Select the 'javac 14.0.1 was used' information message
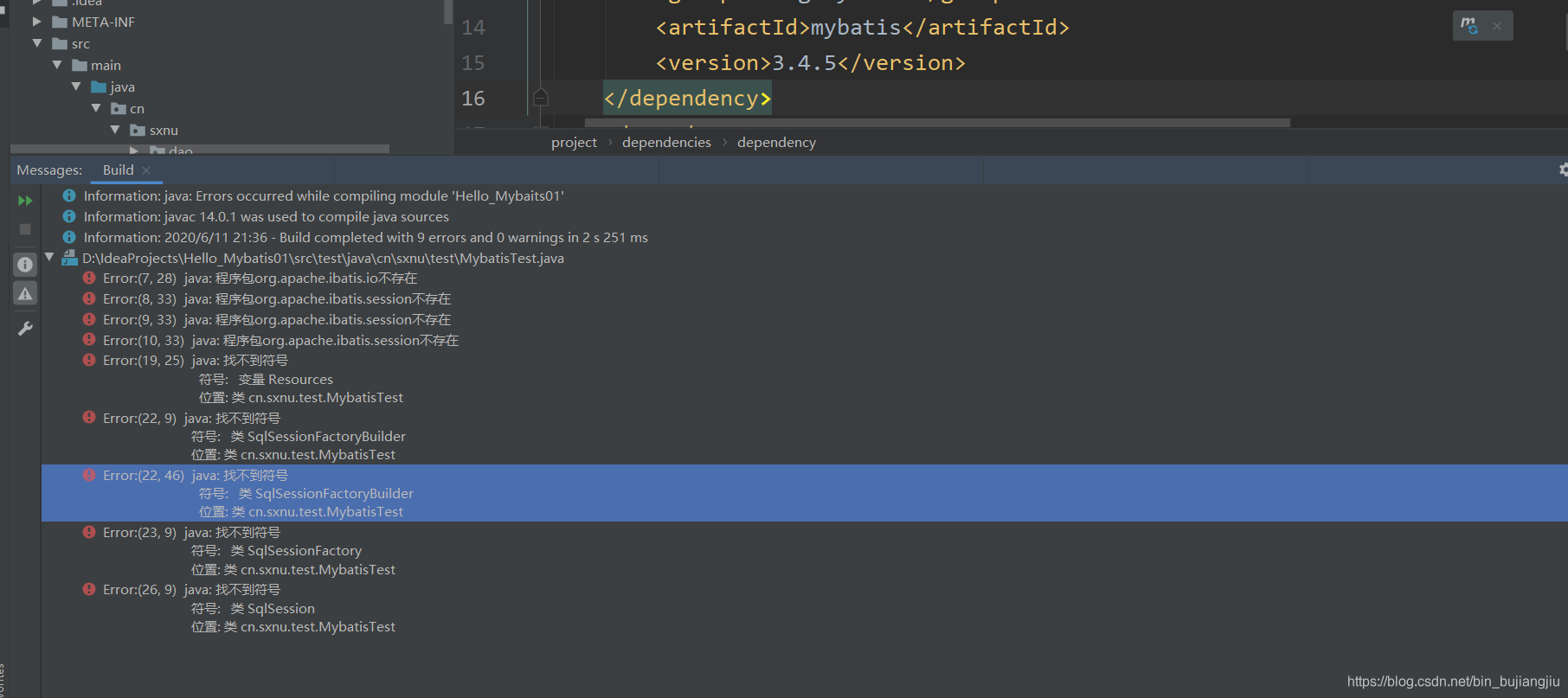The image size is (1568, 698). click(266, 217)
